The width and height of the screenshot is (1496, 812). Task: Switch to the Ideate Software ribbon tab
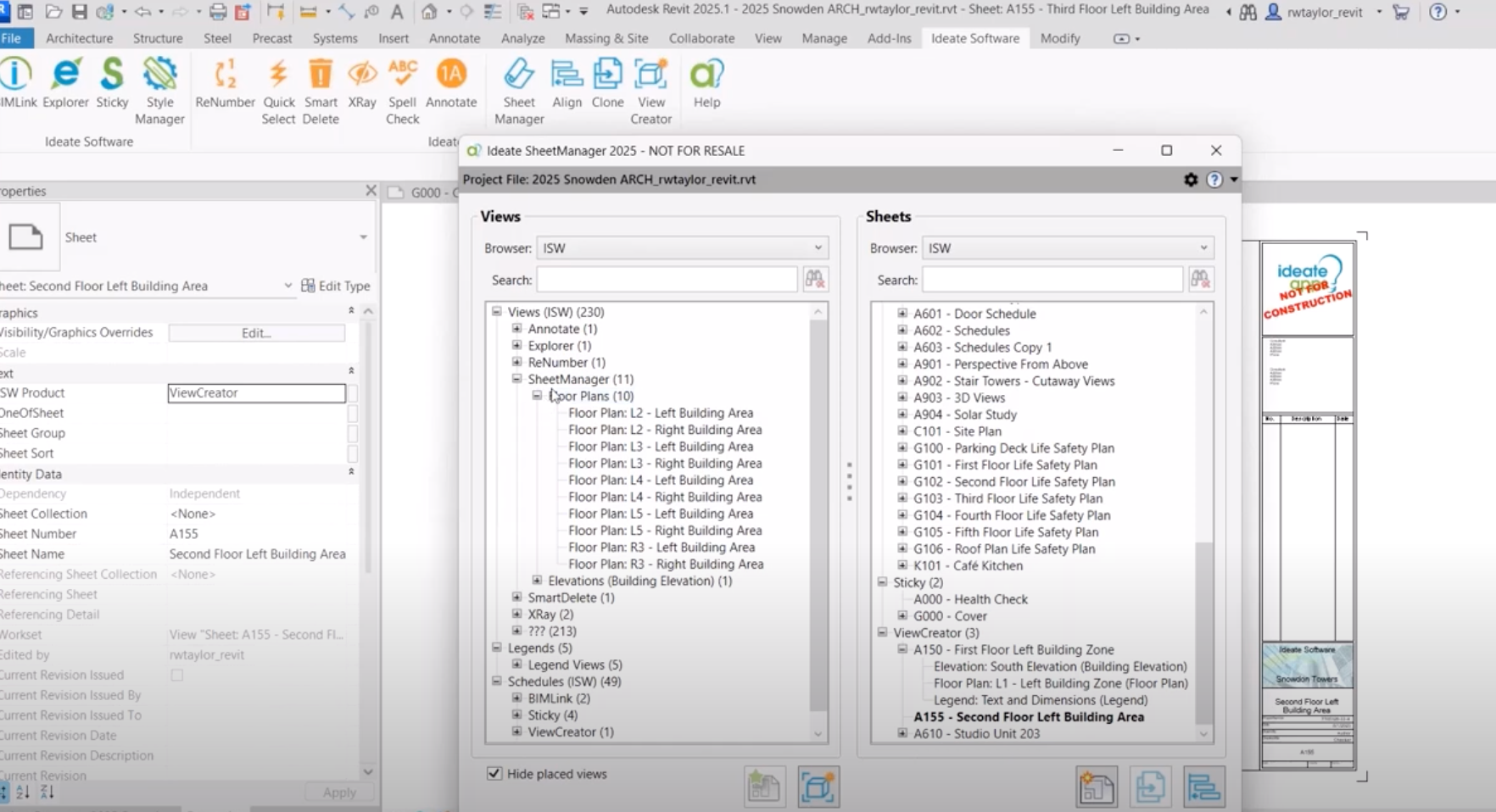point(974,38)
